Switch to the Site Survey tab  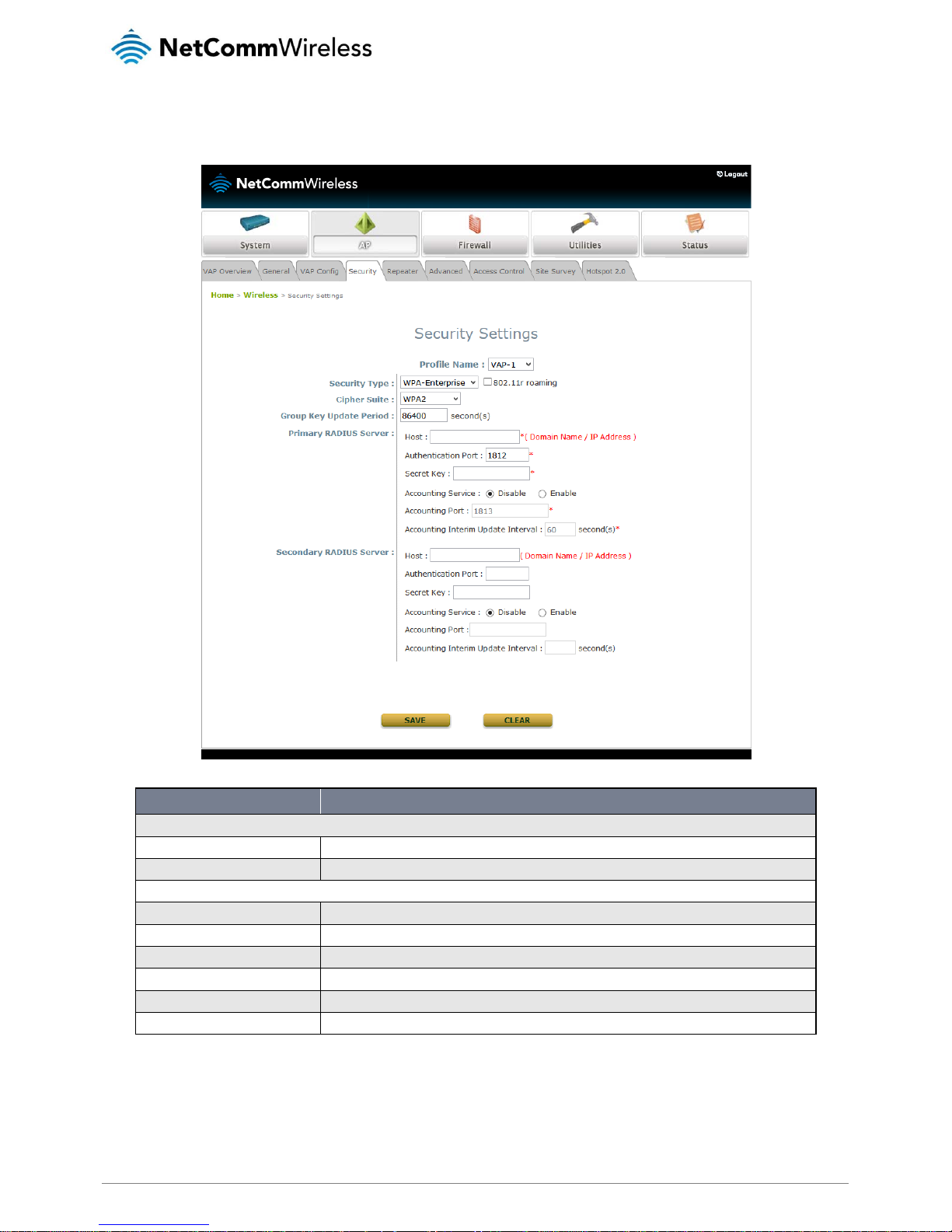[x=556, y=271]
